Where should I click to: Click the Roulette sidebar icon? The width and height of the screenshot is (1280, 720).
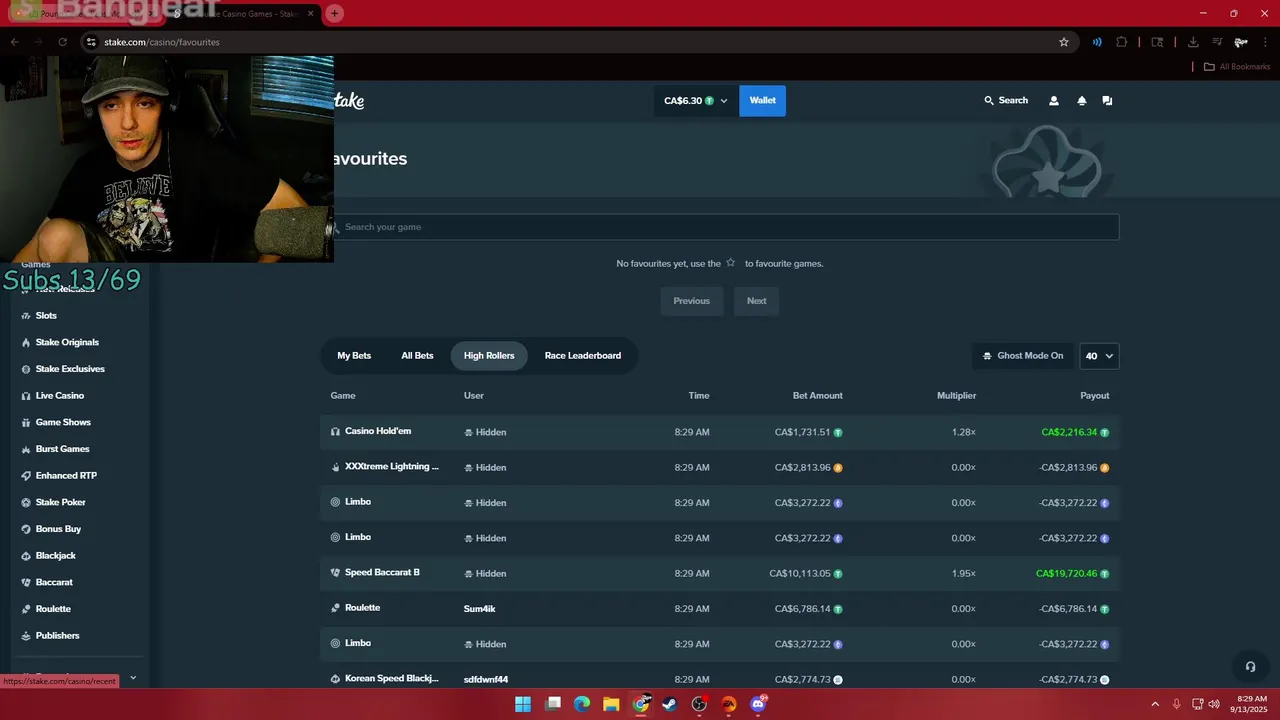[x=26, y=609]
